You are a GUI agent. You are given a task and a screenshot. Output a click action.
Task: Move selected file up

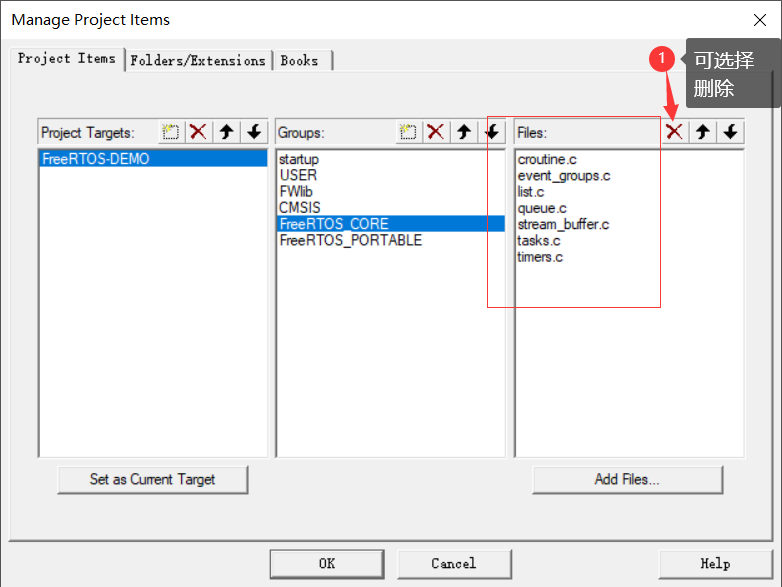(703, 132)
